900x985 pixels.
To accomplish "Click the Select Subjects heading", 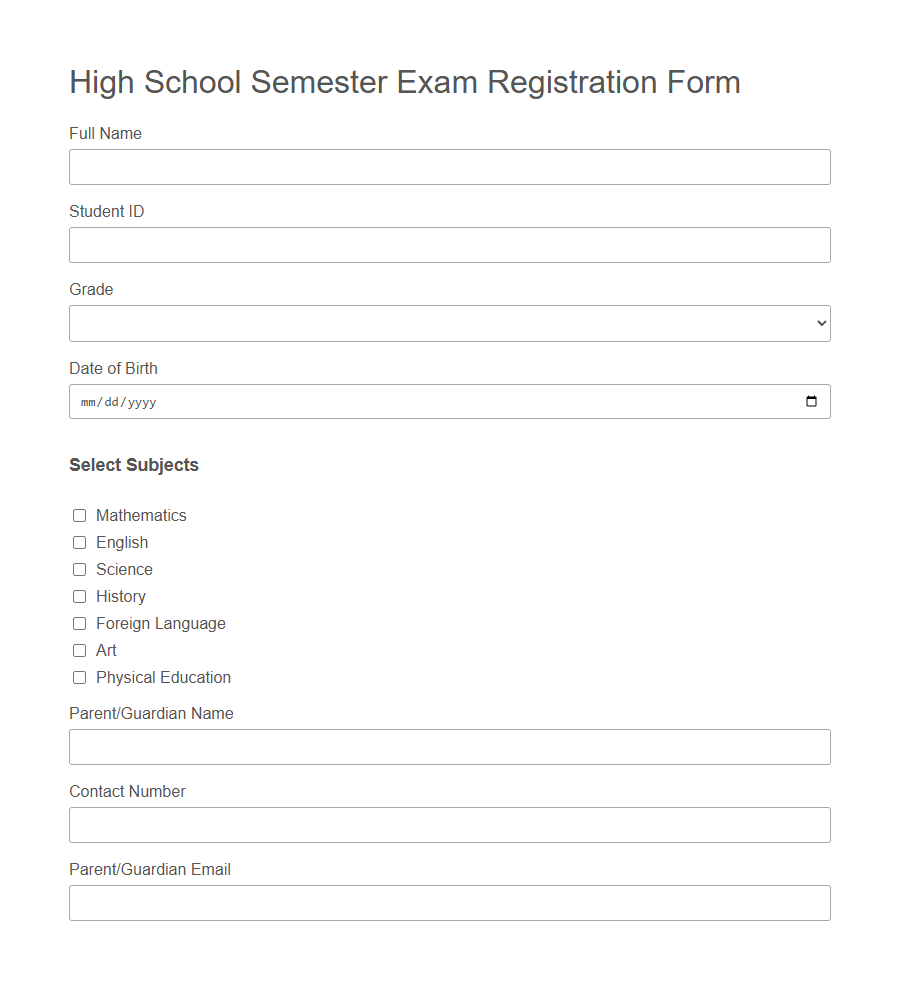I will tap(134, 465).
